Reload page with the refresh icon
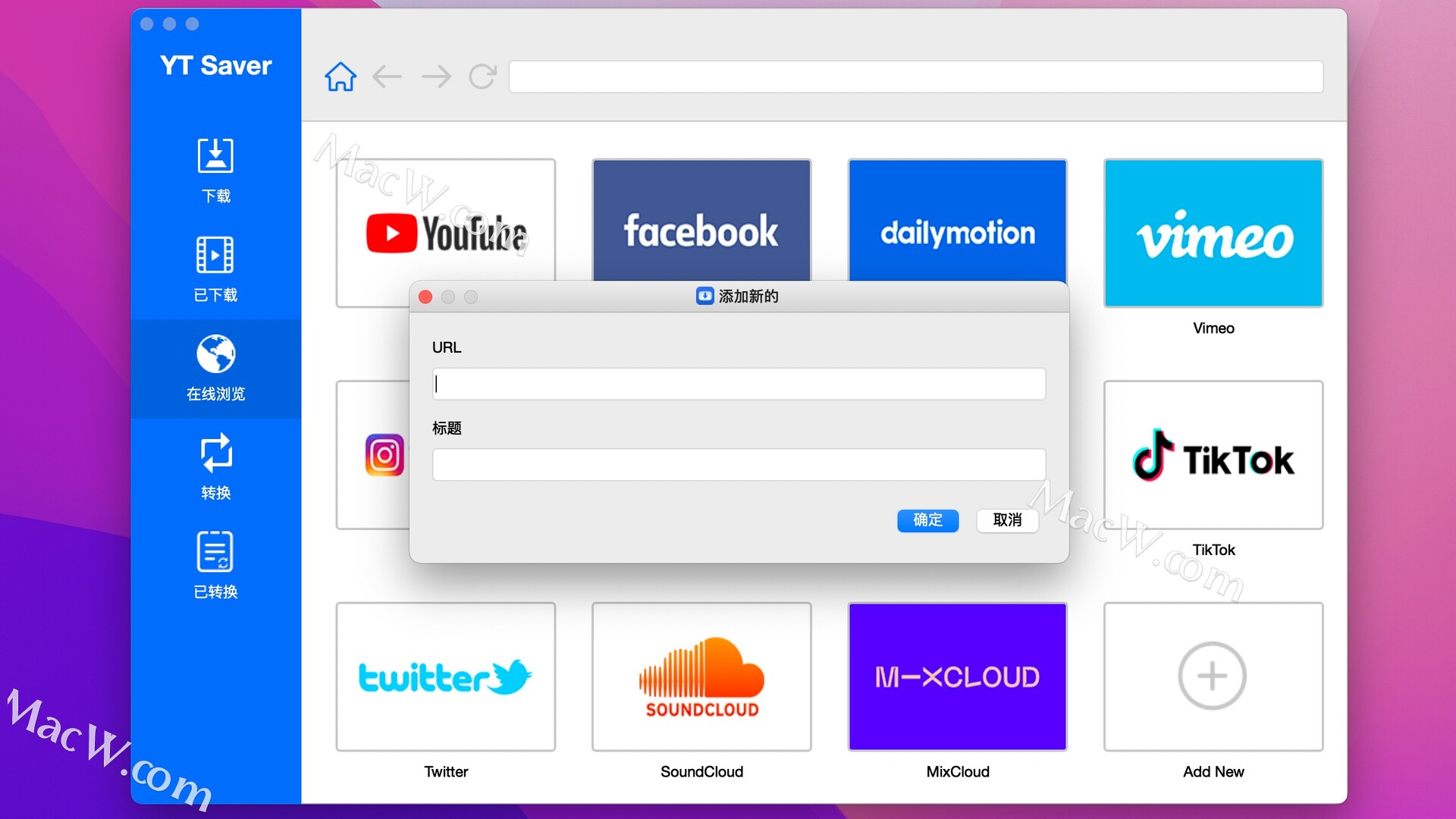The width and height of the screenshot is (1456, 819). click(482, 77)
